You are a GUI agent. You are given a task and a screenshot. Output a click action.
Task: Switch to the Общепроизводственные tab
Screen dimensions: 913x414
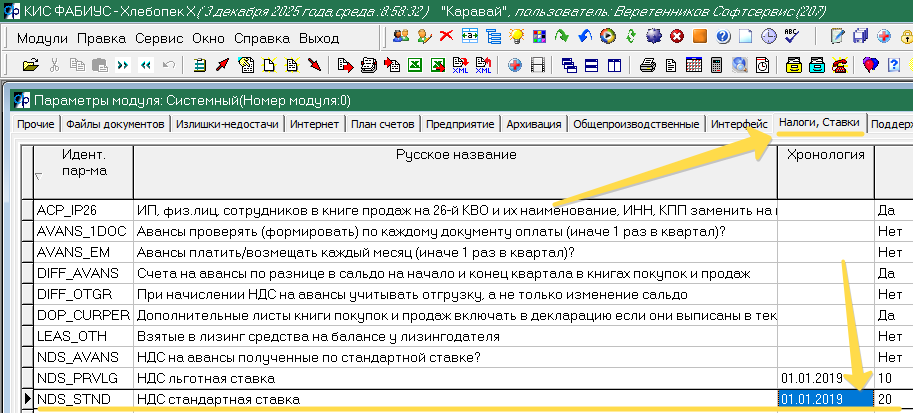[x=636, y=124]
